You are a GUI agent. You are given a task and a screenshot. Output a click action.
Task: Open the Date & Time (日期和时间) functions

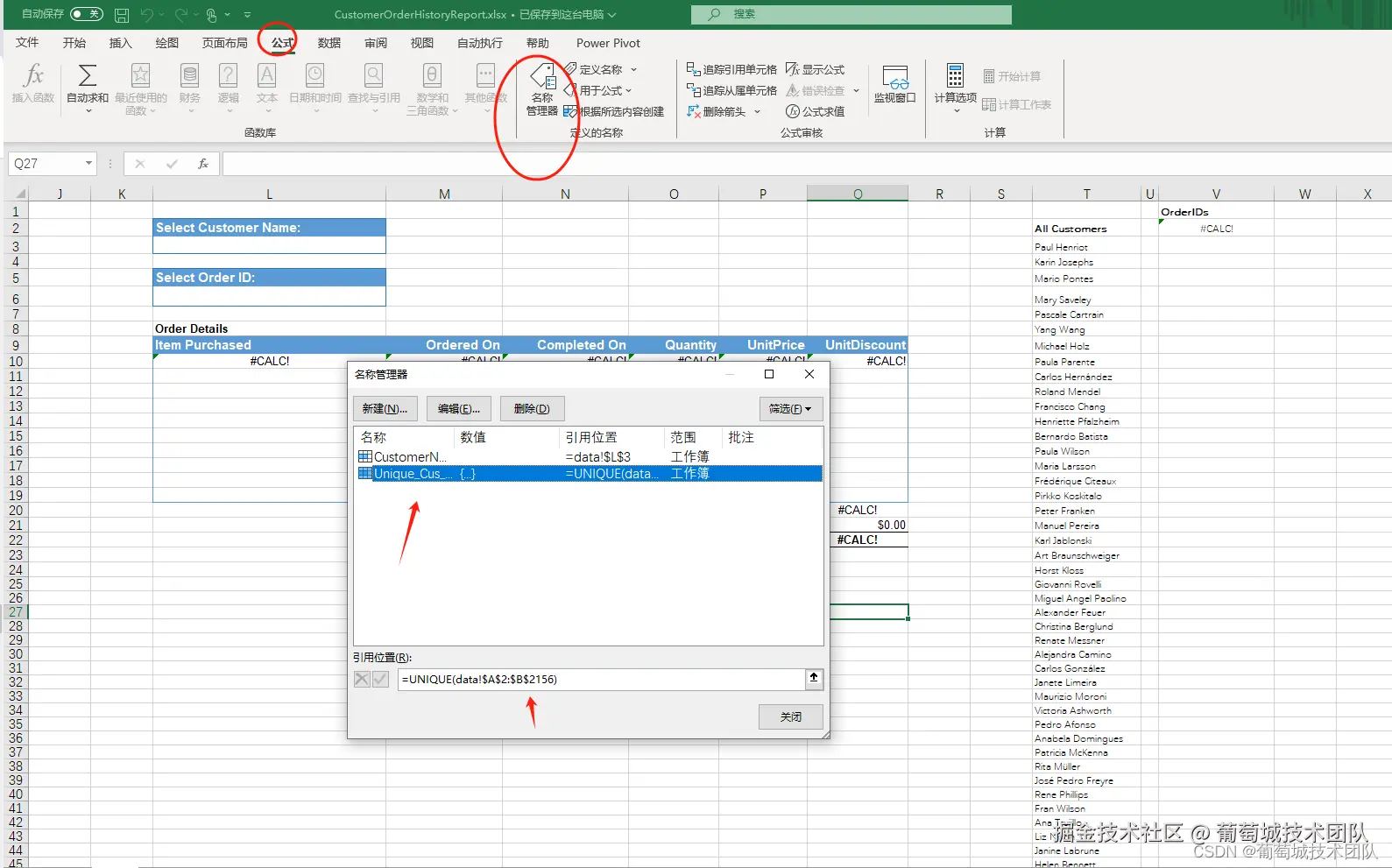click(315, 88)
